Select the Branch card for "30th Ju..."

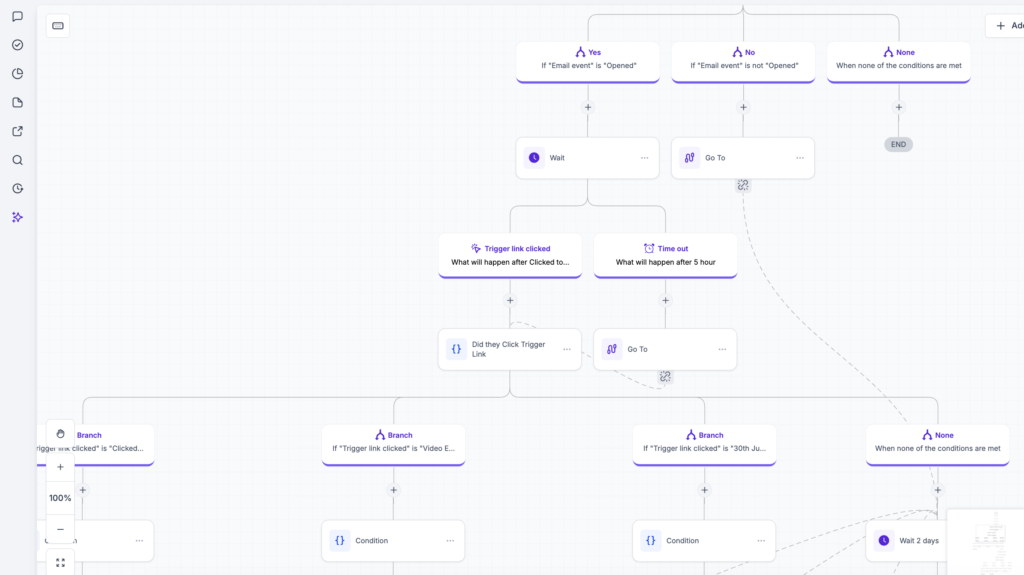coord(705,445)
